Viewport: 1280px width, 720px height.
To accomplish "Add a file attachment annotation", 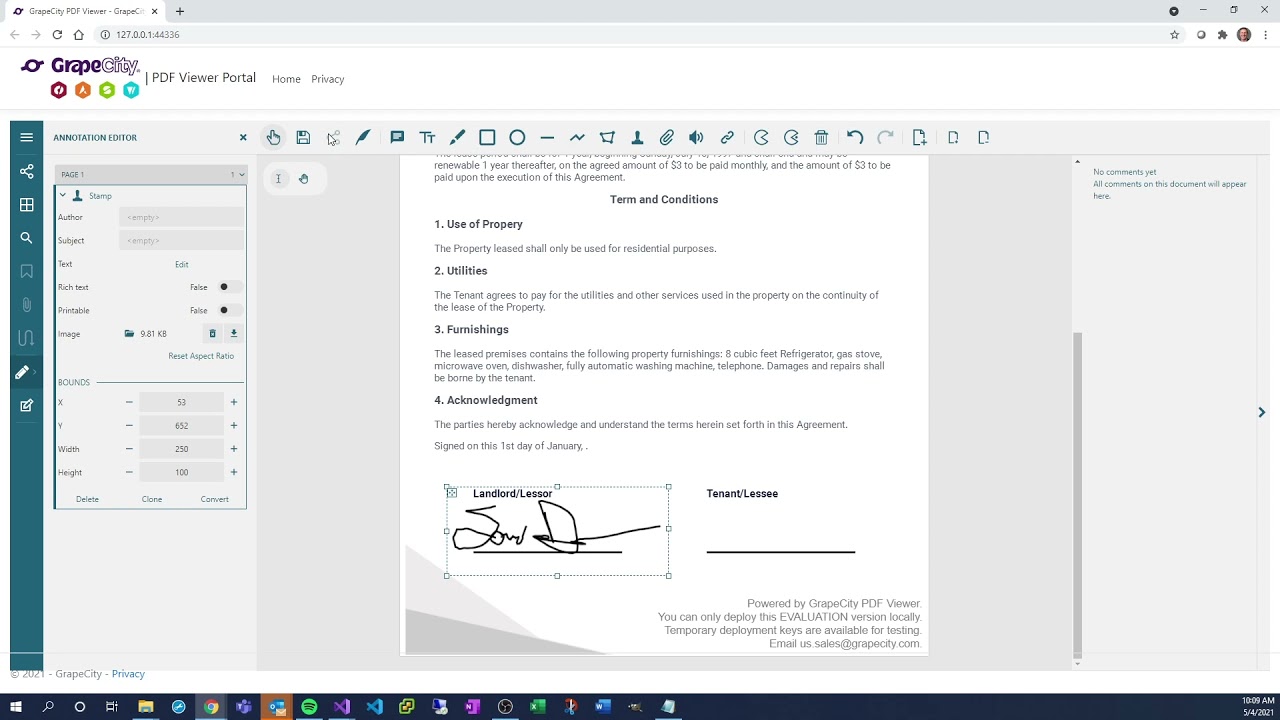I will coord(667,137).
